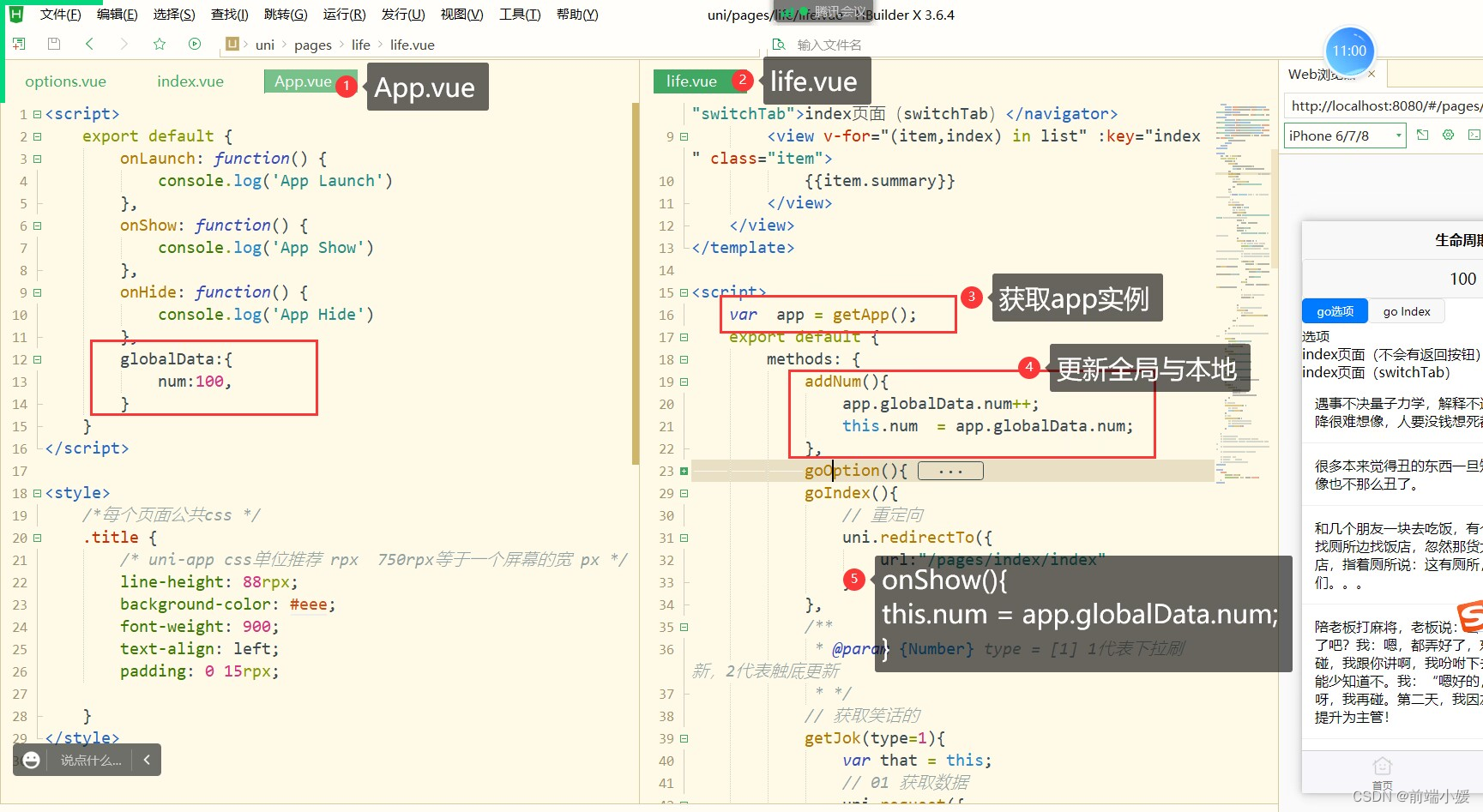Click the emoji smiley icon
This screenshot has height=812, width=1483.
pos(32,760)
